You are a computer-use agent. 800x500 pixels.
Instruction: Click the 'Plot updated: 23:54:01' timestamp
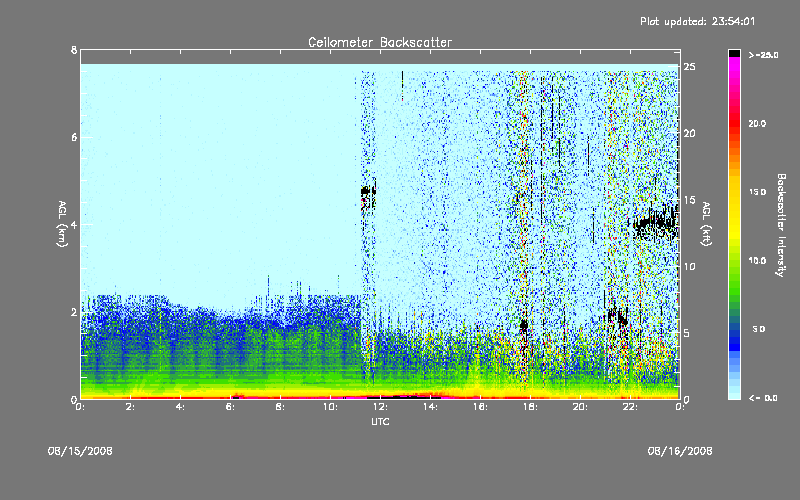click(x=697, y=21)
